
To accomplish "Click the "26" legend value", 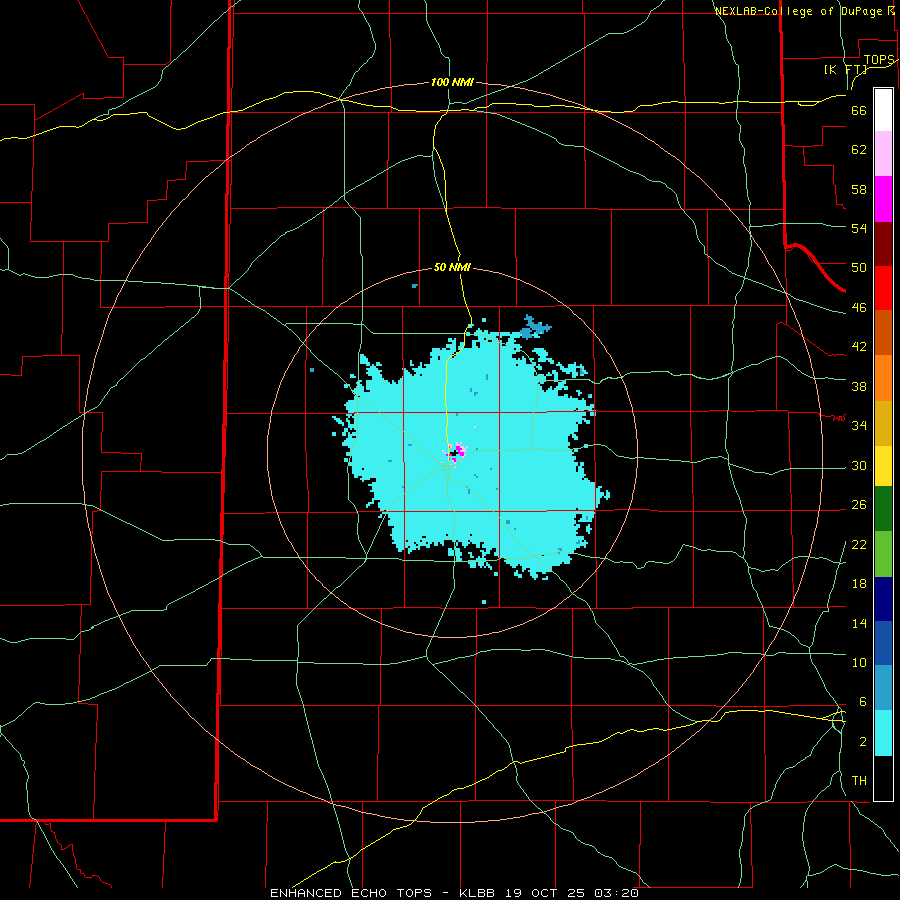I will (x=859, y=505).
